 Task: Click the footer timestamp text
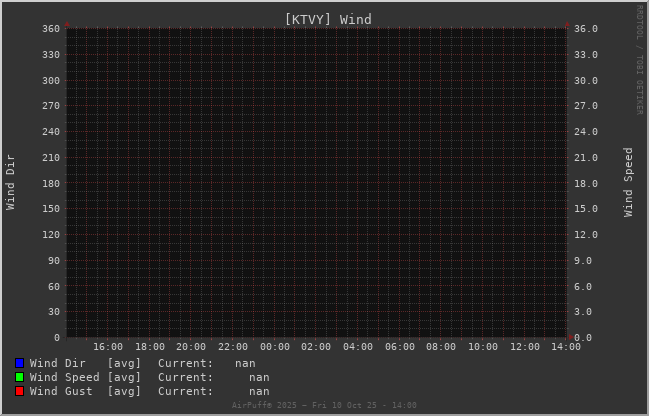(324, 405)
